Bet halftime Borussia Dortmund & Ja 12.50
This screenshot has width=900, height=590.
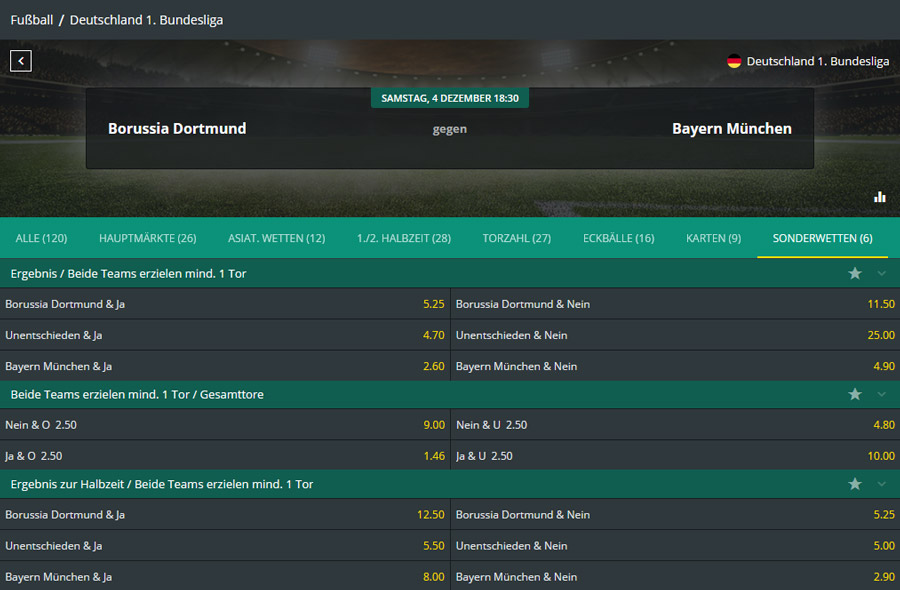[x=225, y=515]
